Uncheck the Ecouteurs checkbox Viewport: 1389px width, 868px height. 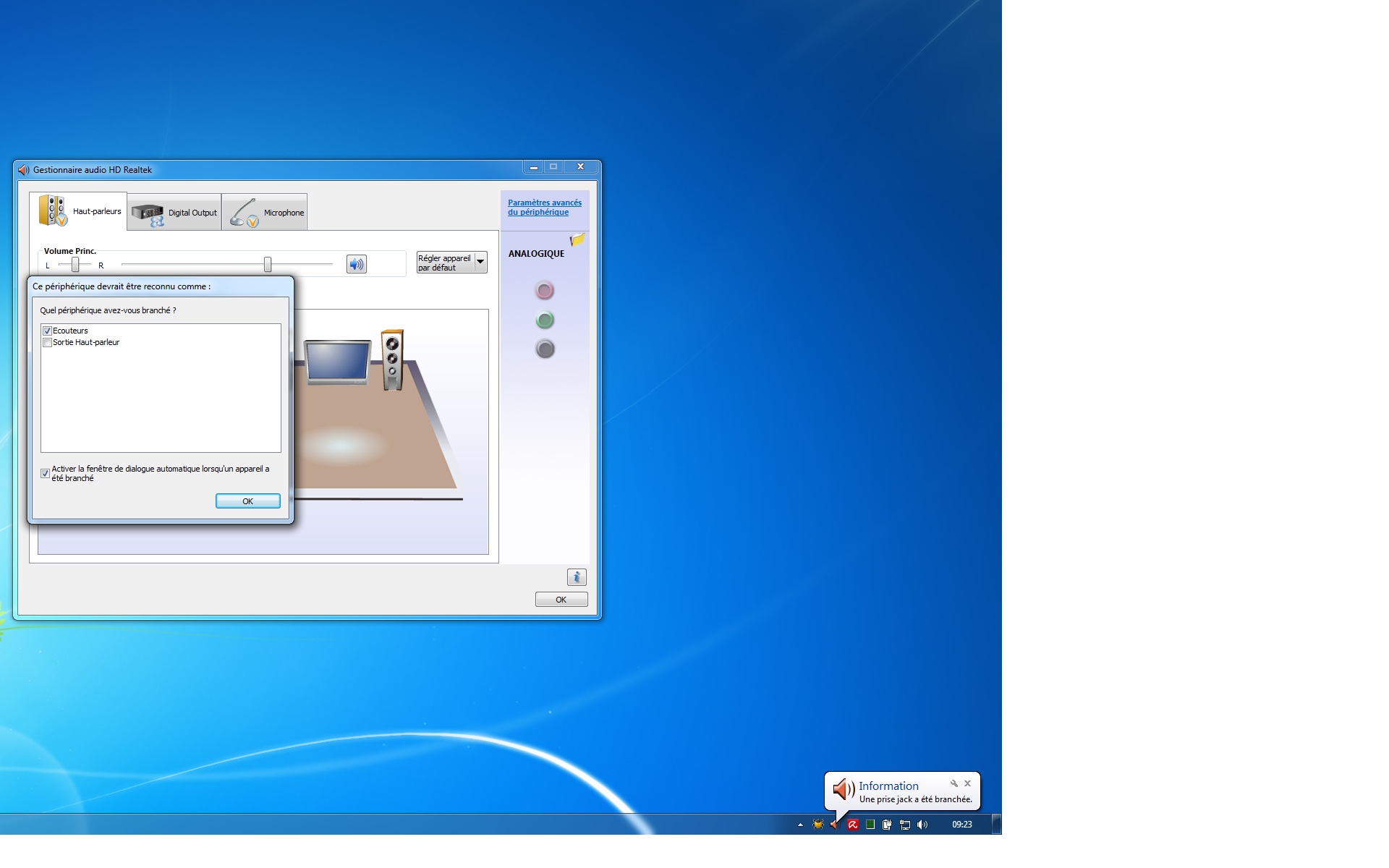48,331
